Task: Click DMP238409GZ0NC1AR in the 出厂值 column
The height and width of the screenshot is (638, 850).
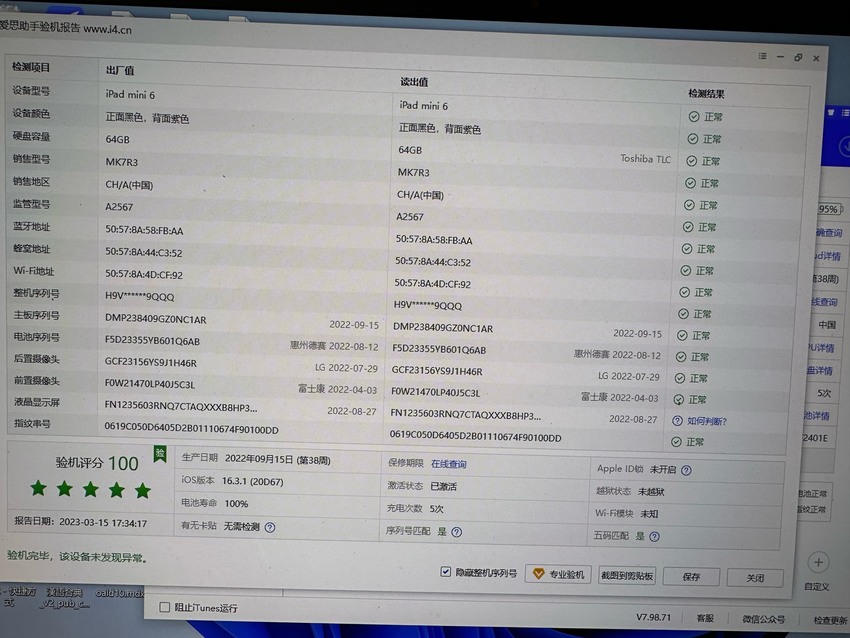Action: [x=156, y=319]
